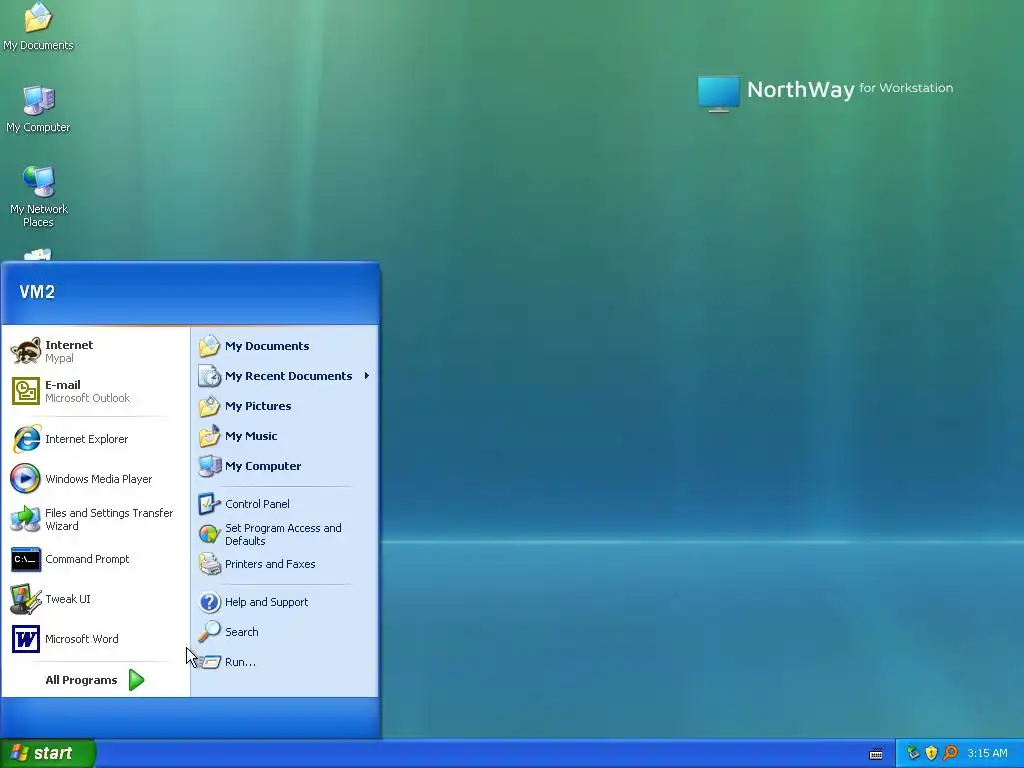
Task: Click the network connection tray icon
Action: (913, 753)
